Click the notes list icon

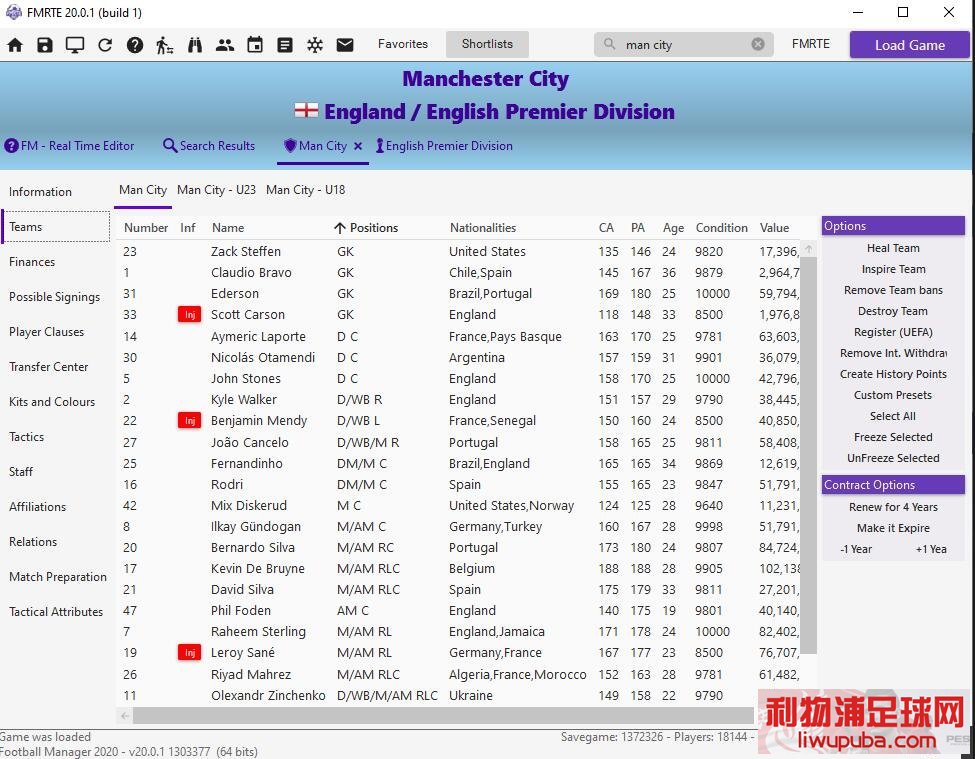[285, 45]
